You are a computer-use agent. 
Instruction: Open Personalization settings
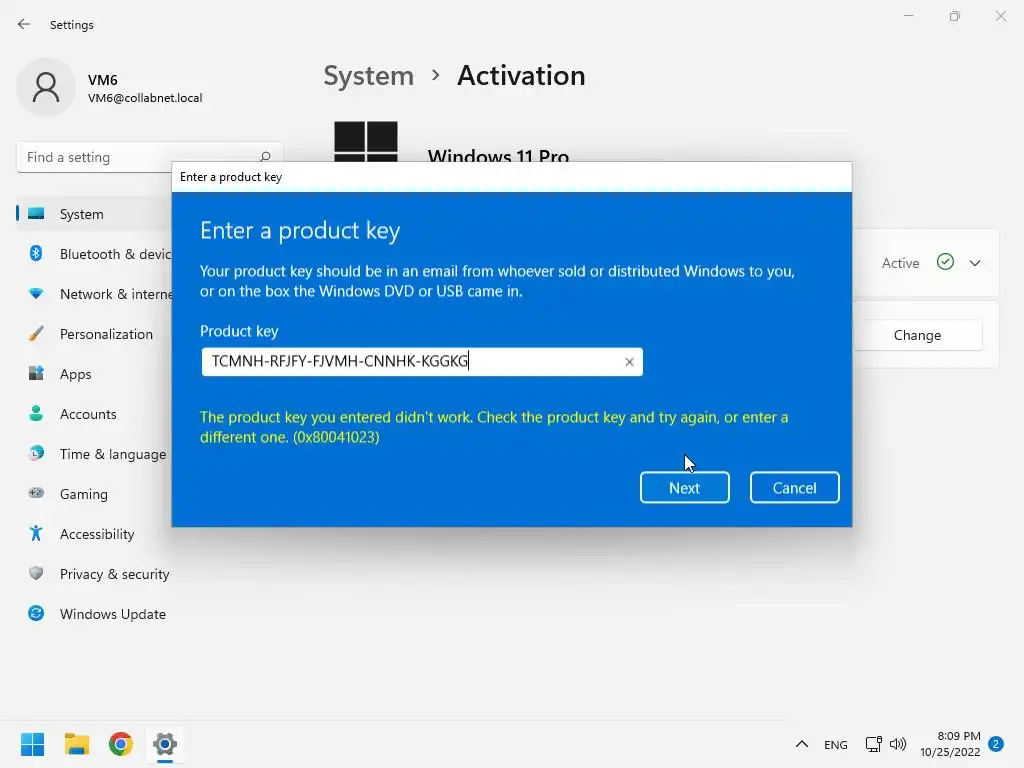click(94, 334)
